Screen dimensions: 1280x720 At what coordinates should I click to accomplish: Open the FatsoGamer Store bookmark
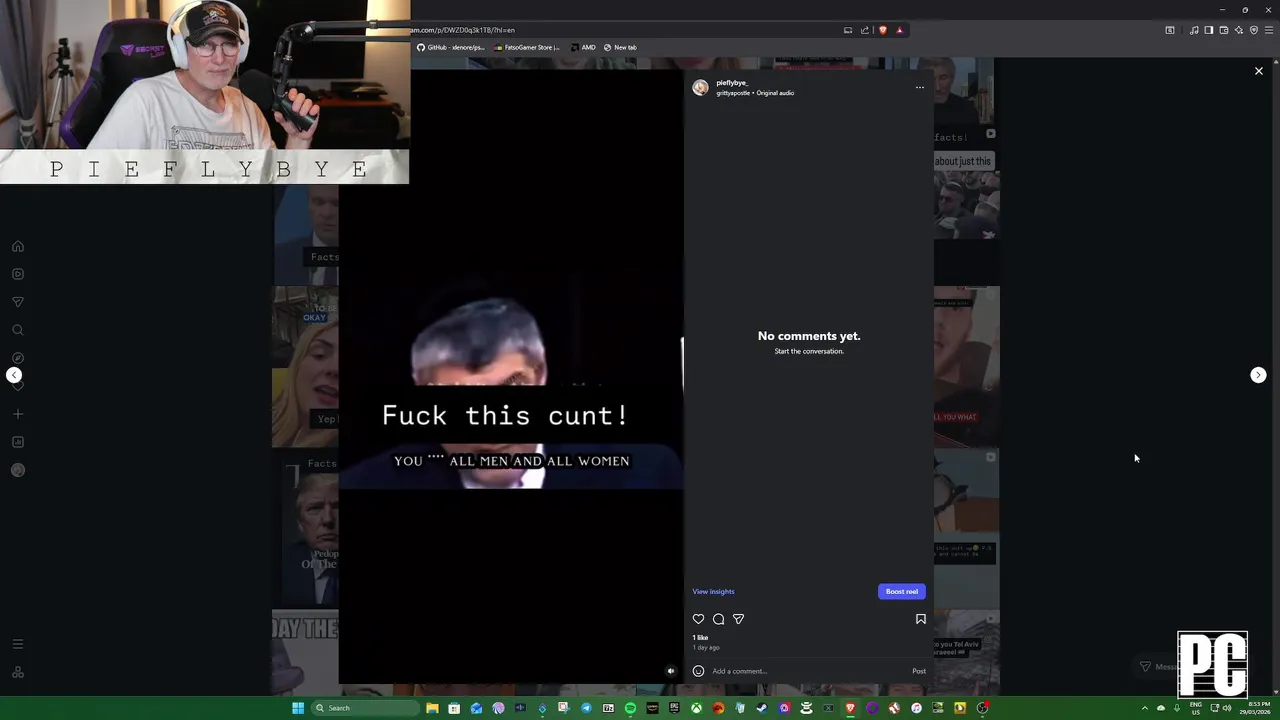coord(527,47)
